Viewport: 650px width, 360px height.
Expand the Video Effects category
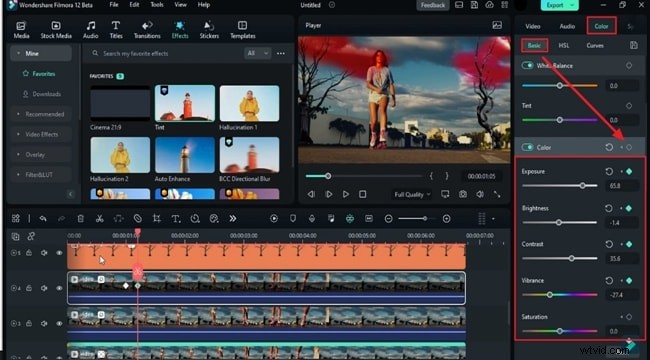click(41, 134)
